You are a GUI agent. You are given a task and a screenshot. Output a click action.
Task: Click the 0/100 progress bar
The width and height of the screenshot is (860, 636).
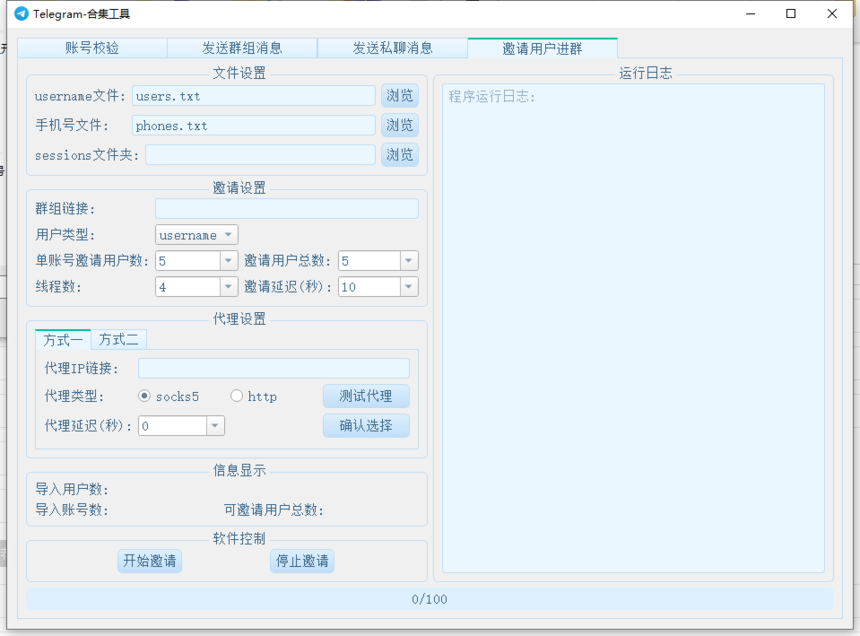click(x=429, y=599)
